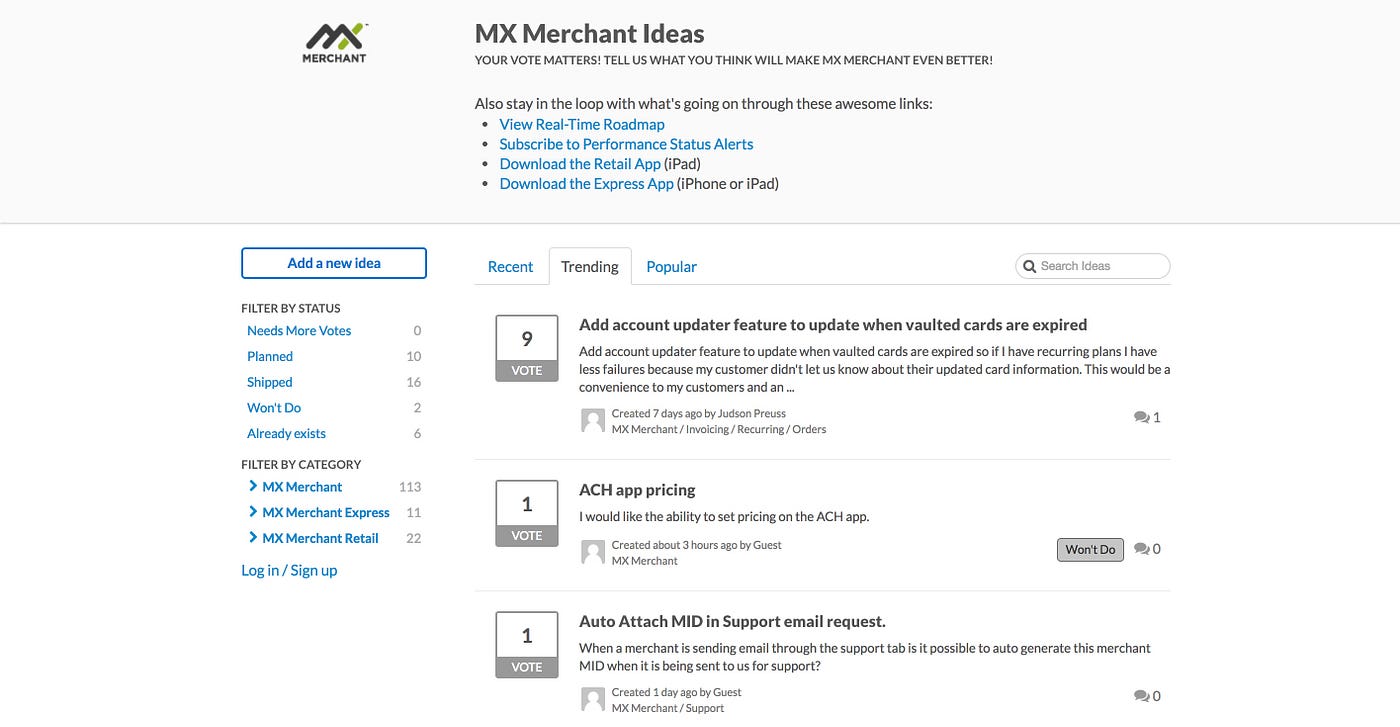Click the Planned count 10
The height and width of the screenshot is (727, 1400).
[414, 357]
